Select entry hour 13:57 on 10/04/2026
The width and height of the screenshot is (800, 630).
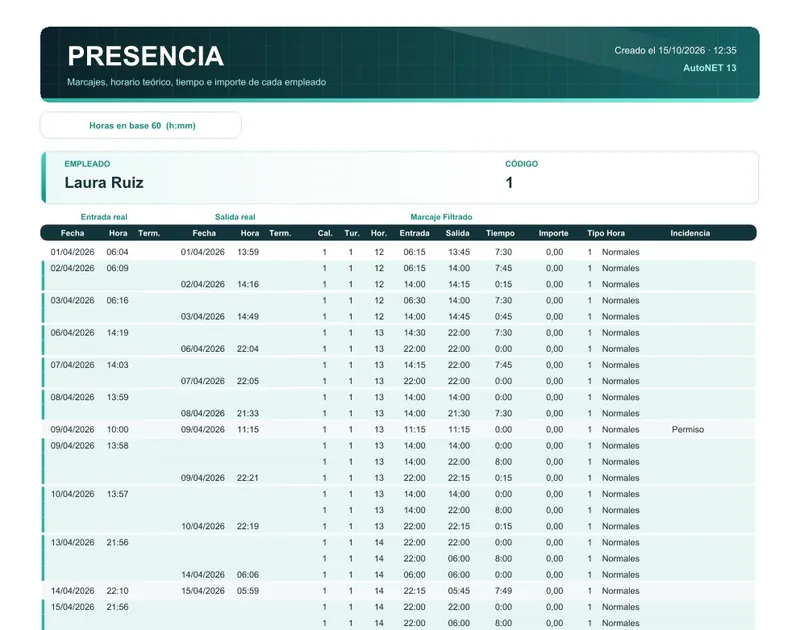coord(117,494)
